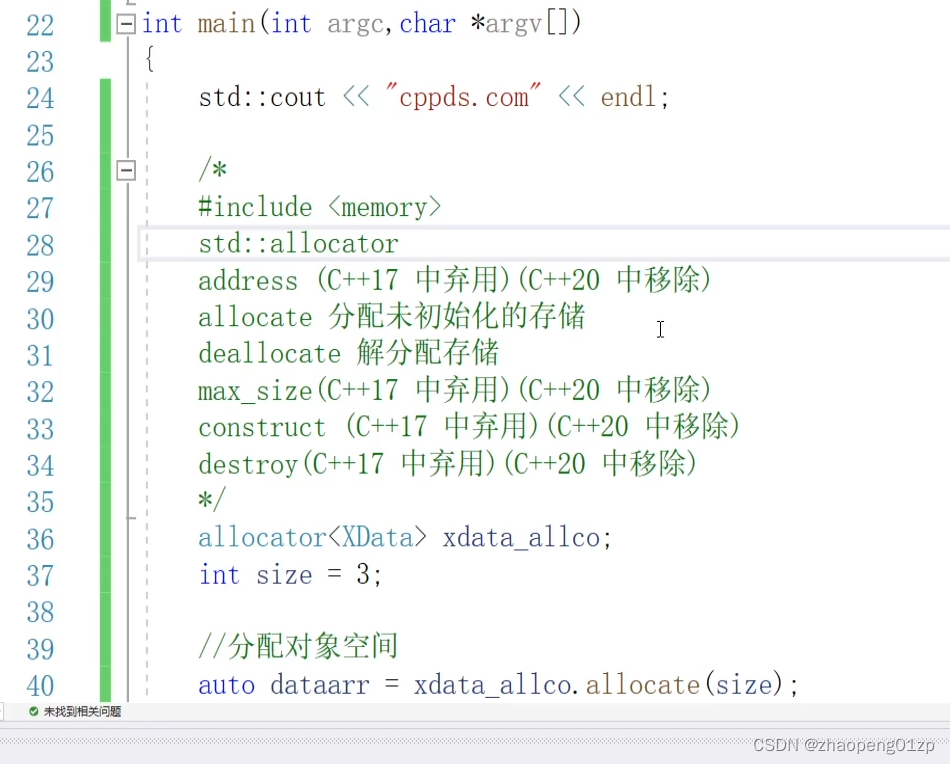Click the green change bar beside line 24
The height and width of the screenshot is (764, 950).
coord(106,97)
